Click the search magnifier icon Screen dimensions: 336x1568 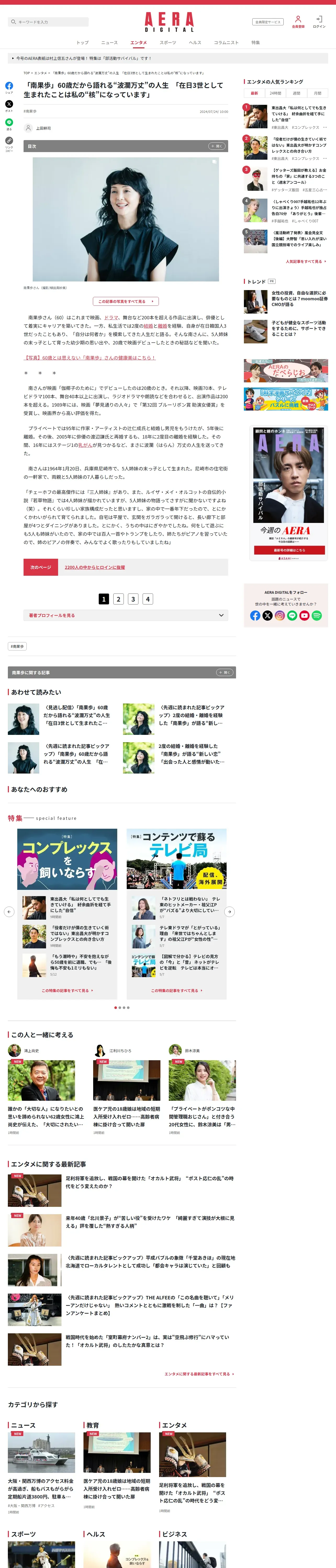click(x=13, y=22)
